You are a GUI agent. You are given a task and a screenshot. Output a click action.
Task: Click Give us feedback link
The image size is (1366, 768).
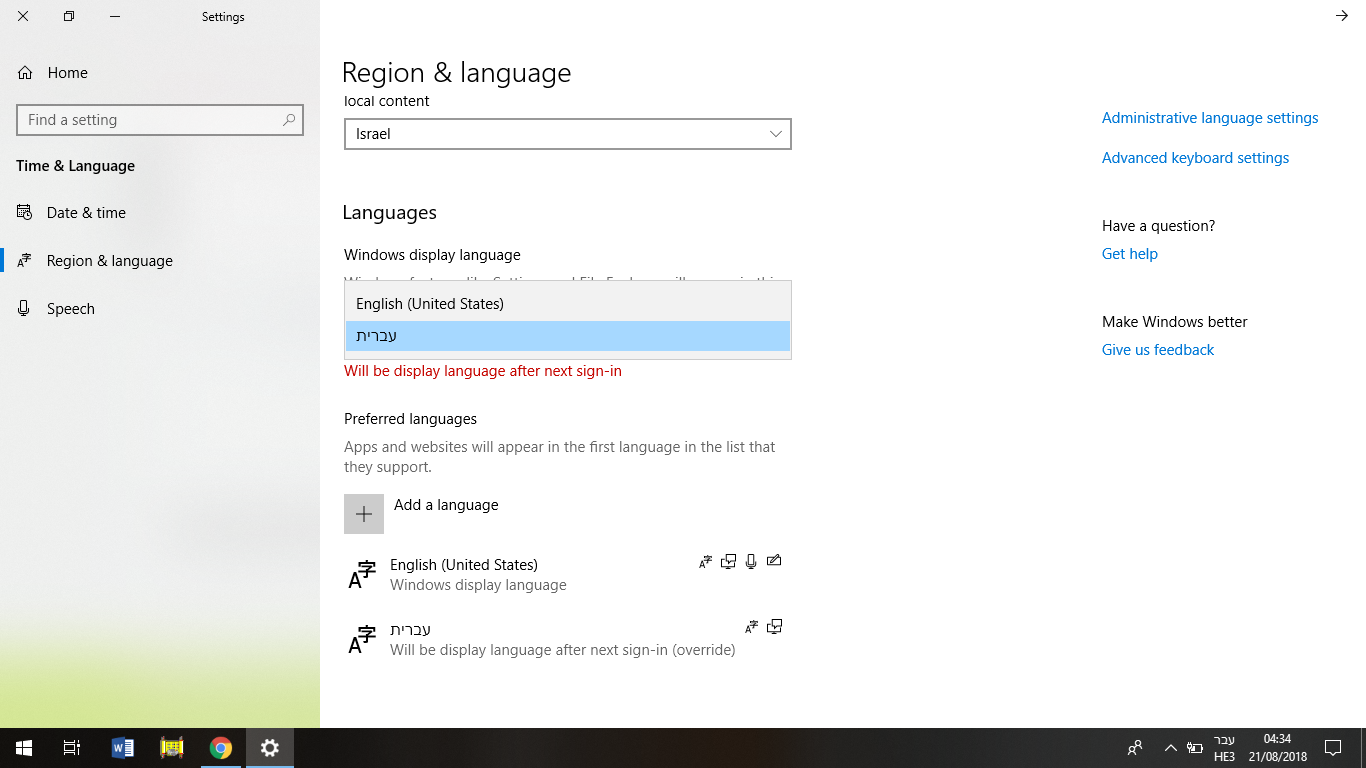1158,350
